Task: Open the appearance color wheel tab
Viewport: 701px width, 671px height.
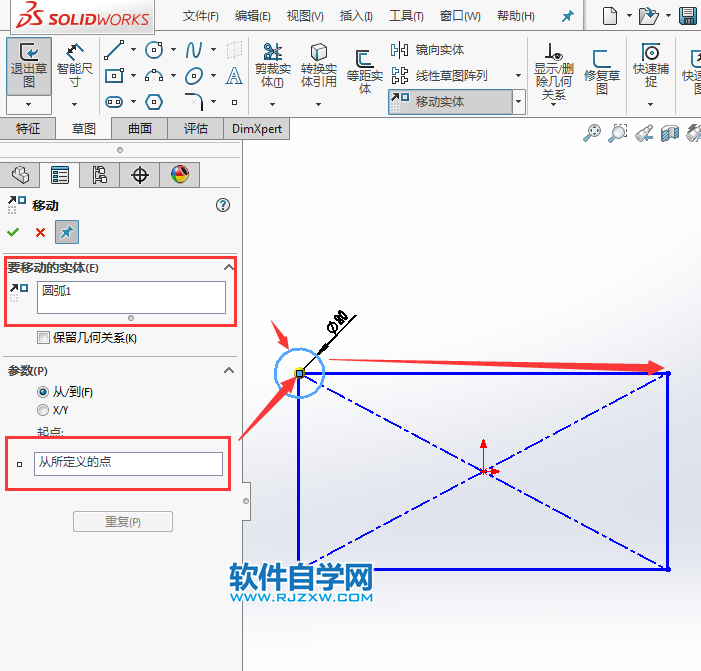Action: 180,175
